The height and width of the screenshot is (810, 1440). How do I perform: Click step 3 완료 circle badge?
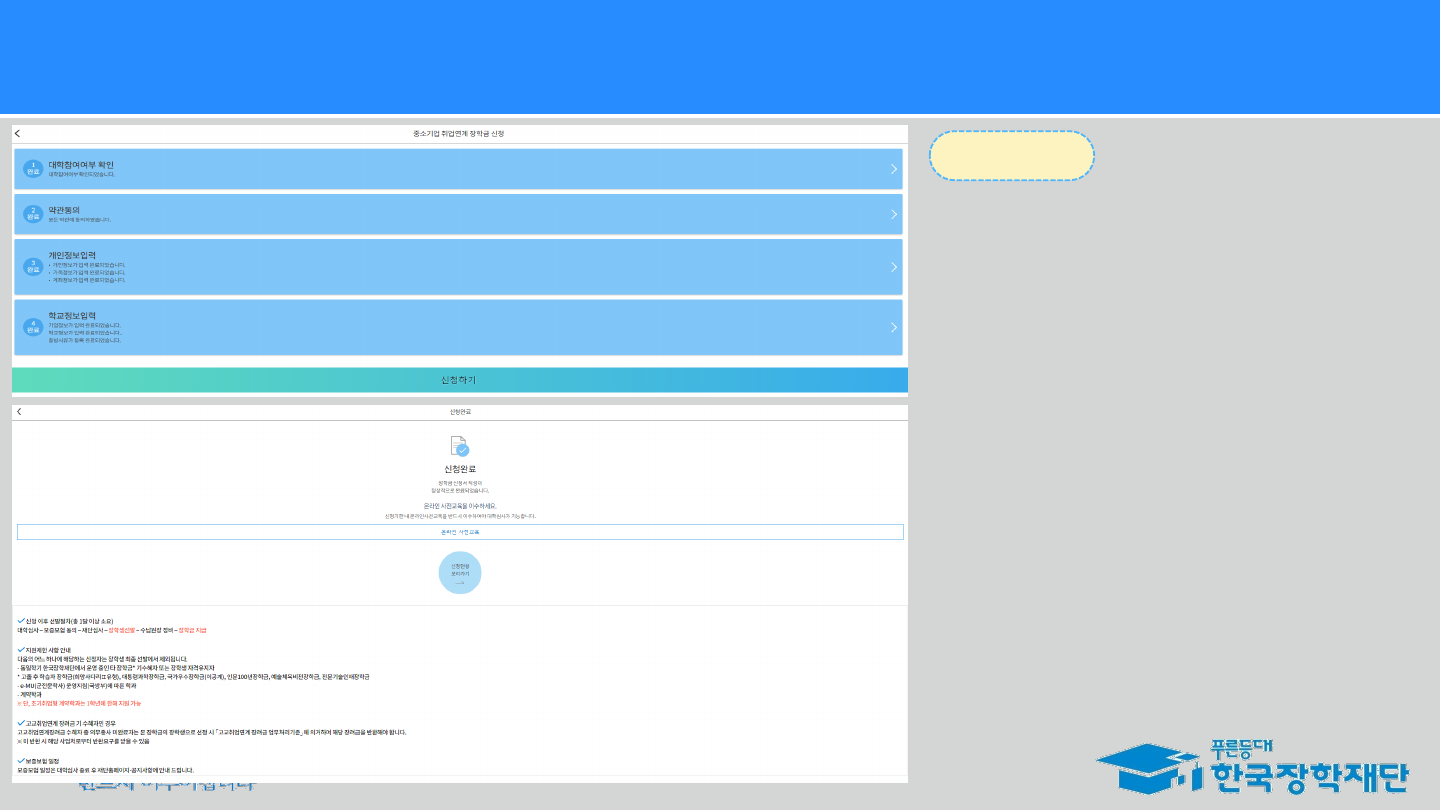coord(33,267)
